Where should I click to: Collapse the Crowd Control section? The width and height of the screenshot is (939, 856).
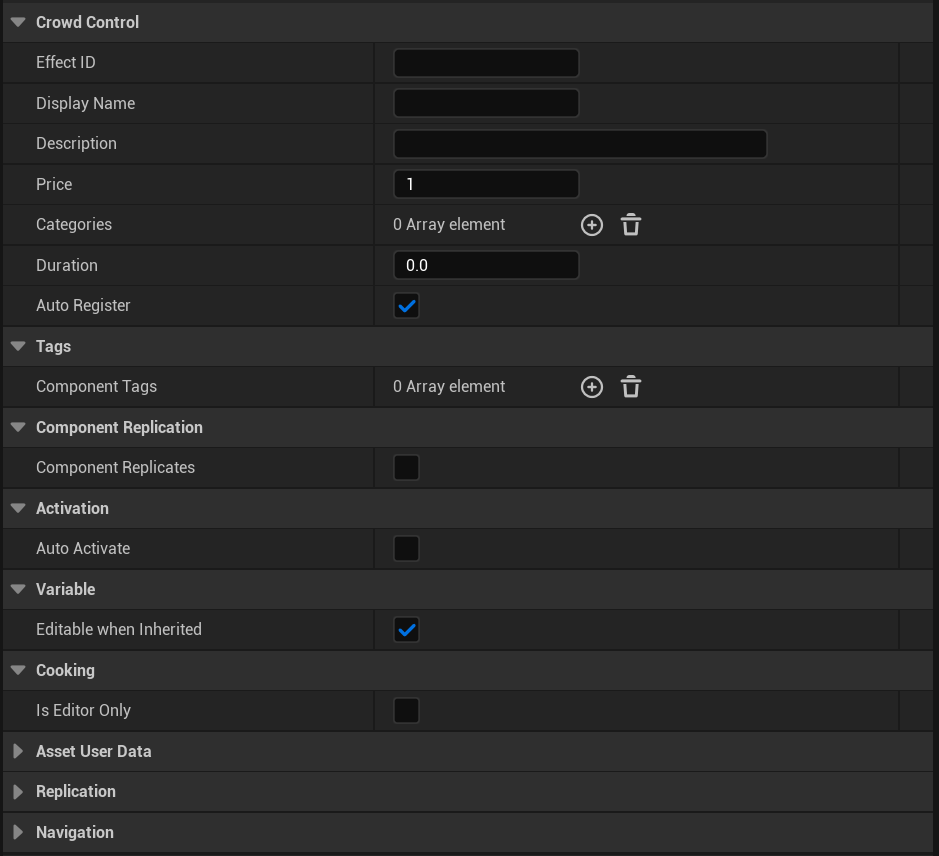(18, 23)
